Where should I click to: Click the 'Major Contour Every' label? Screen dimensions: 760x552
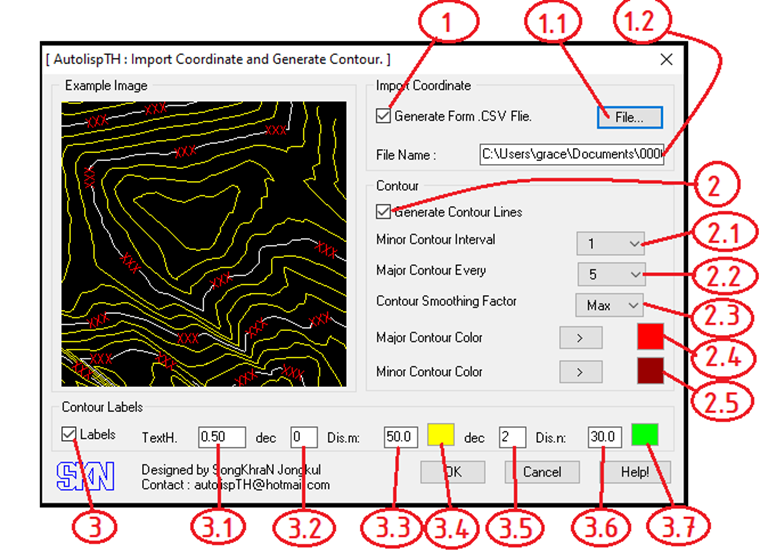click(431, 270)
